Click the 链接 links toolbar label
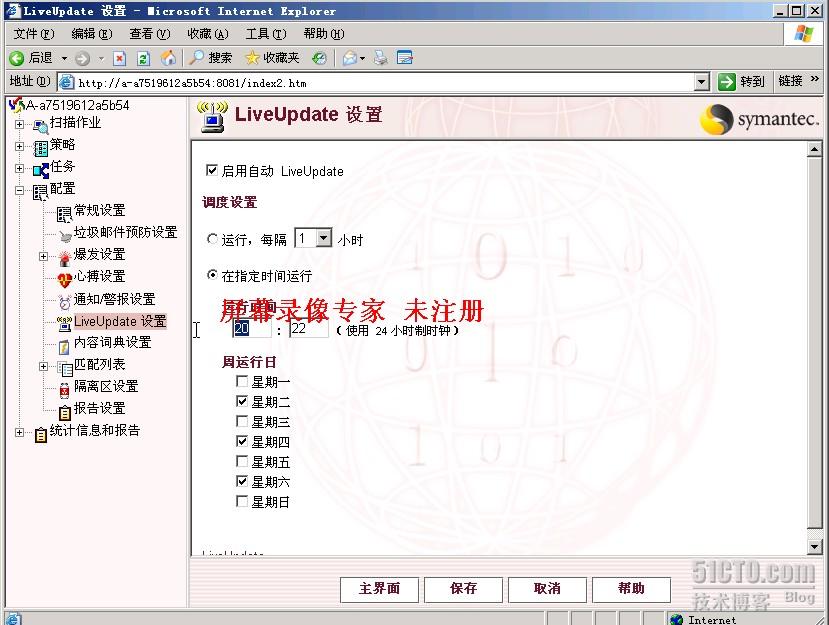This screenshot has width=829, height=625. 791,81
